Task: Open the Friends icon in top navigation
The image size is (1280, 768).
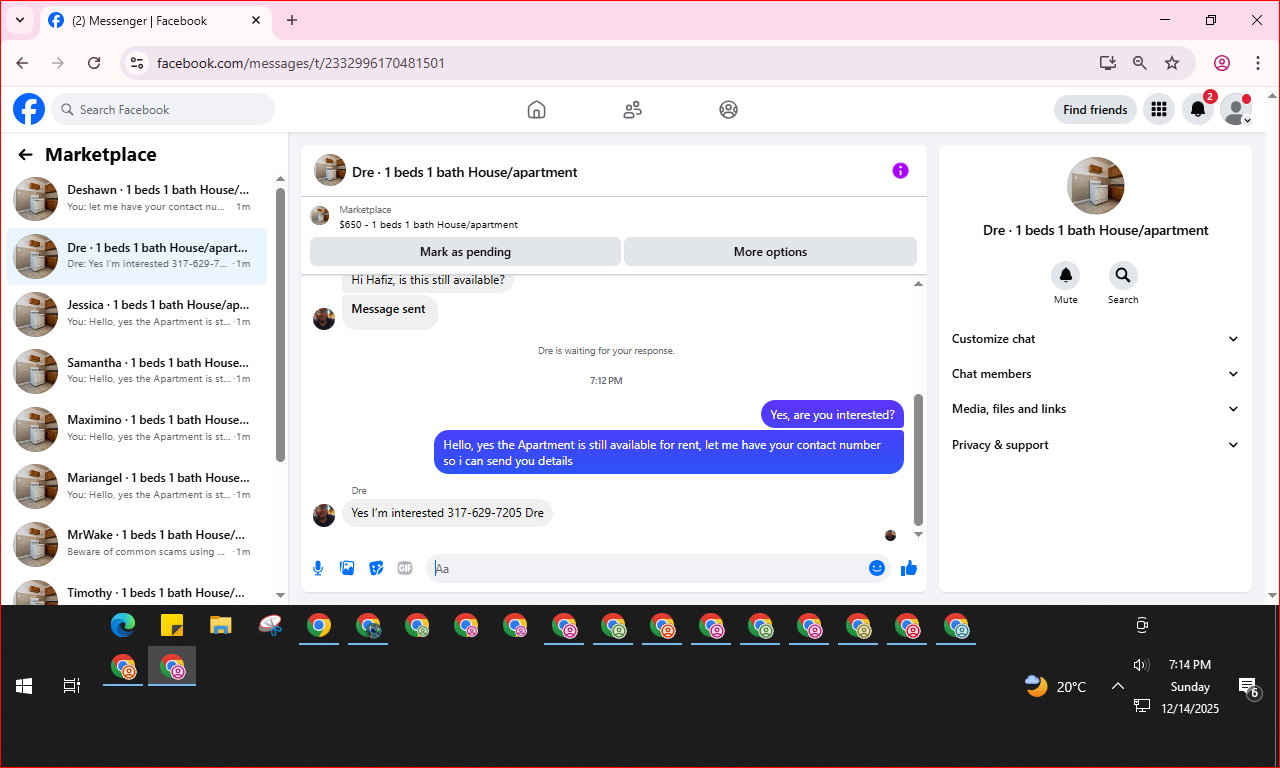Action: (632, 110)
